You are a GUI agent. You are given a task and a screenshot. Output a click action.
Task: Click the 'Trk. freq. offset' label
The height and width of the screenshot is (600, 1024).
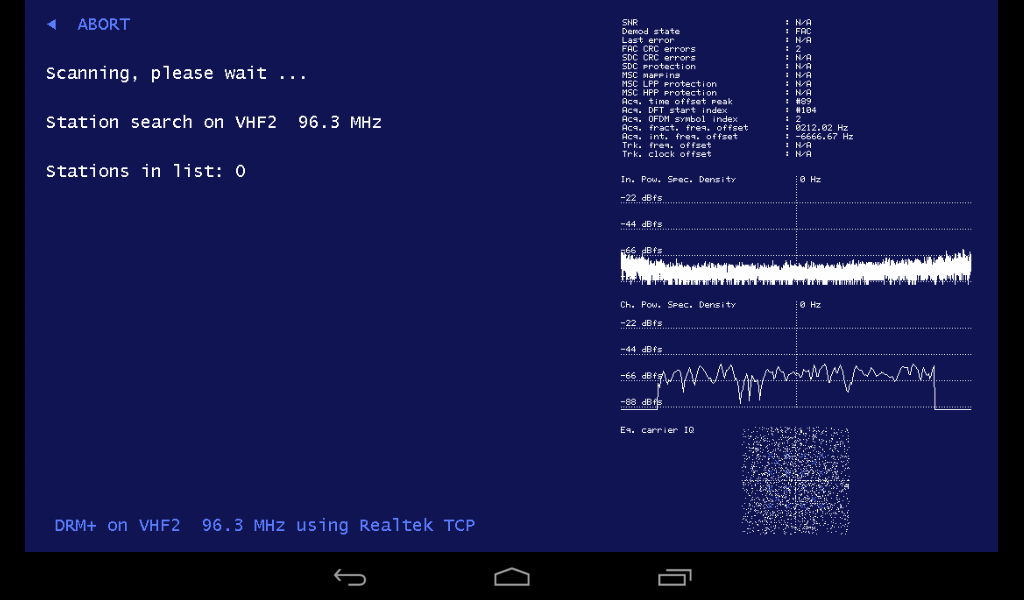(x=666, y=145)
